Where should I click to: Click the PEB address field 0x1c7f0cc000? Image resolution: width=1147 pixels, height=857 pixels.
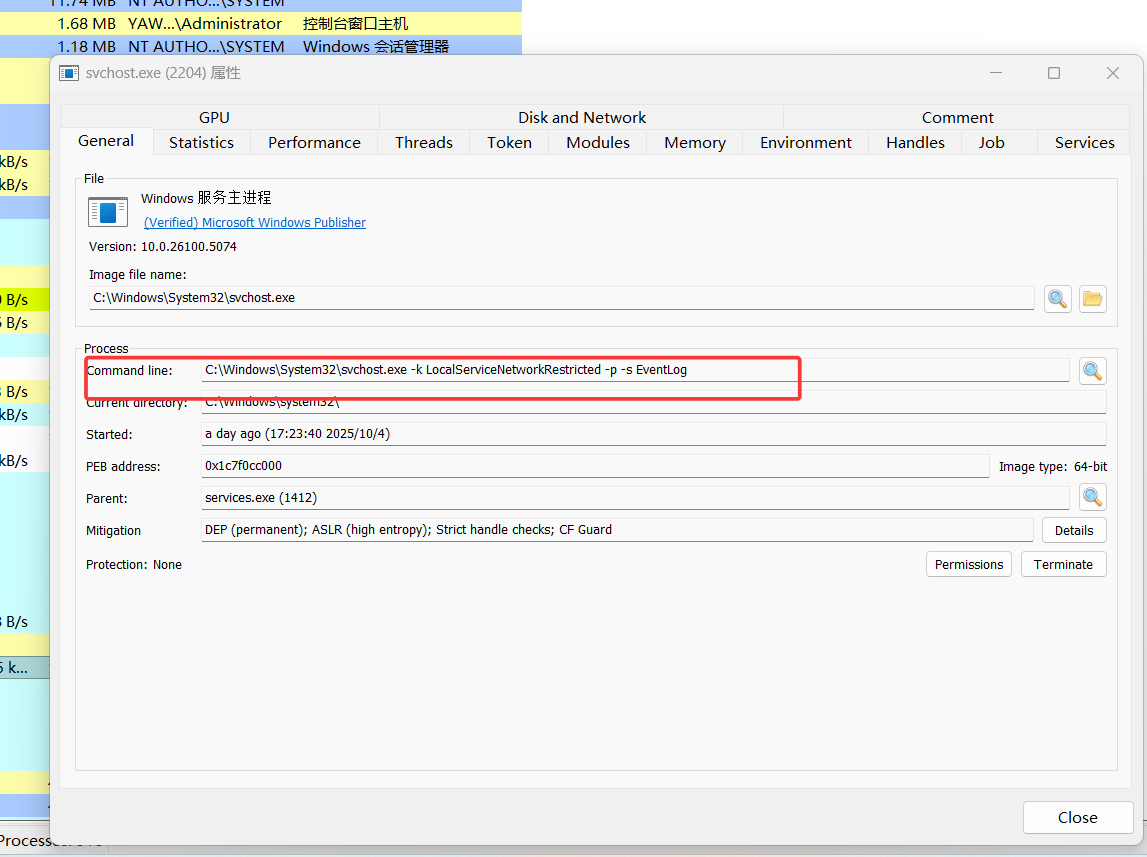coord(595,466)
